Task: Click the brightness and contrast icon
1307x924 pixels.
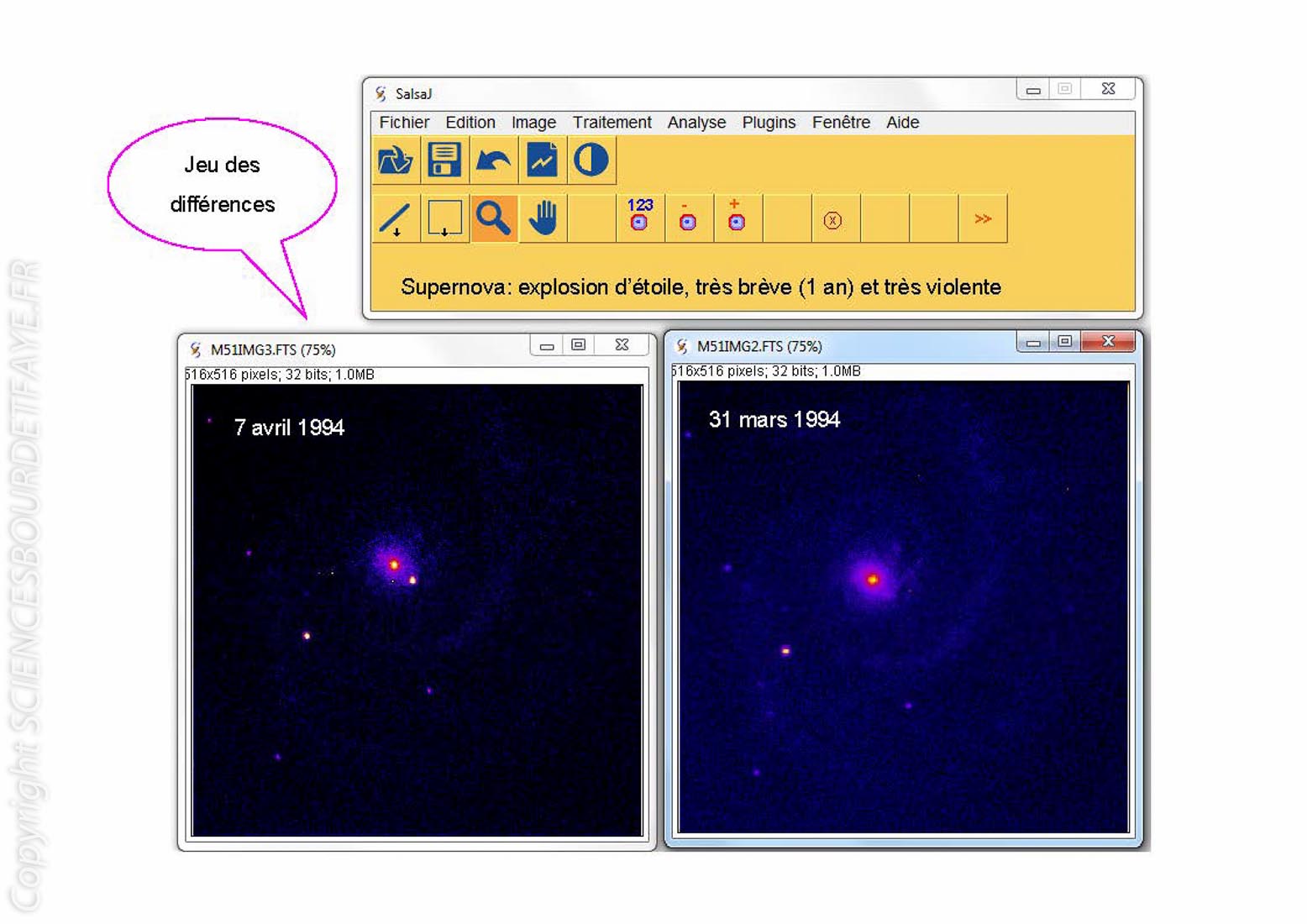Action: [591, 160]
